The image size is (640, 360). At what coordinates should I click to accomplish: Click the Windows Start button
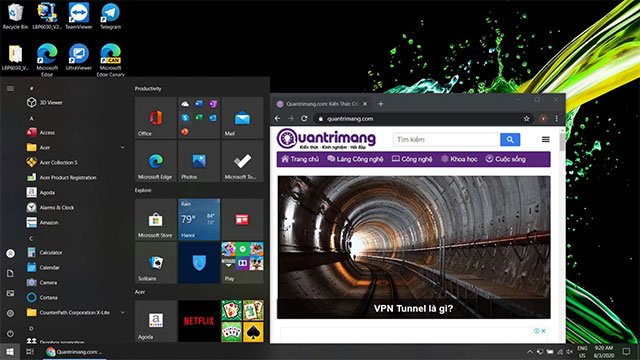click(10, 351)
